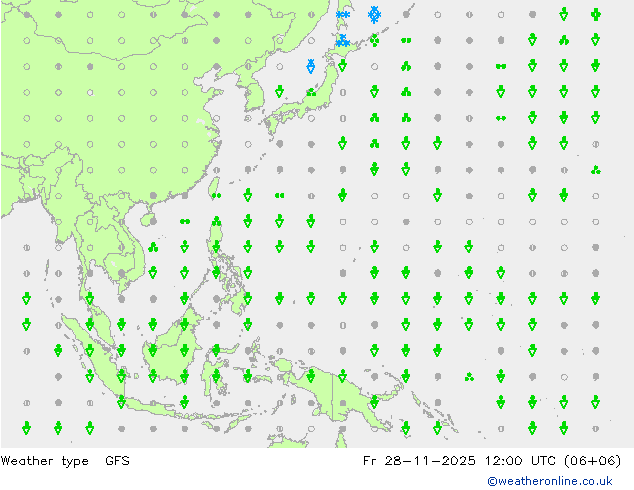This screenshot has height=490, width=634.
Task: Open the weatheronline.co.uk copyright link
Action: [550, 481]
